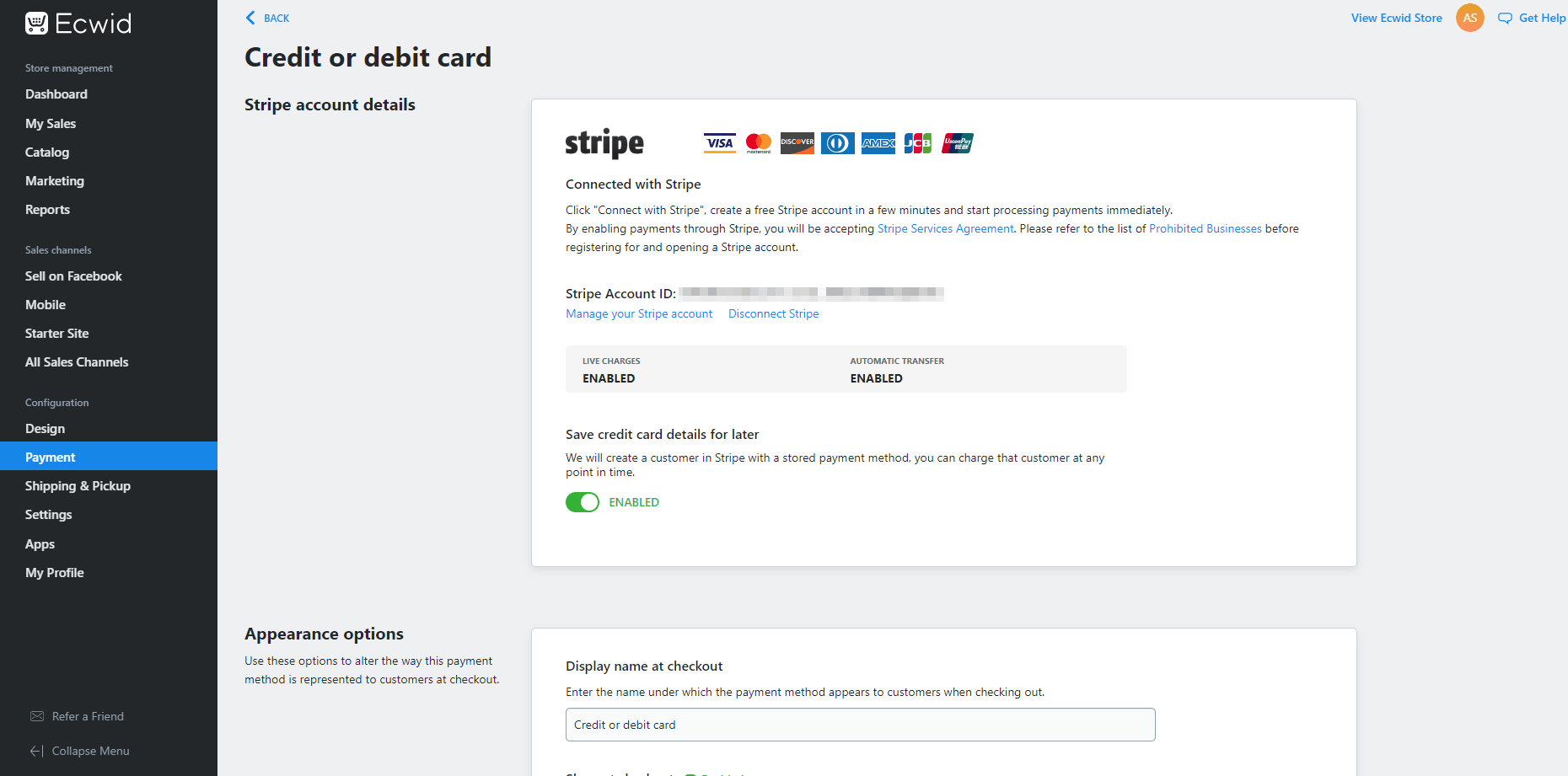The height and width of the screenshot is (776, 1568).
Task: Click the Visa card icon
Action: point(719,143)
